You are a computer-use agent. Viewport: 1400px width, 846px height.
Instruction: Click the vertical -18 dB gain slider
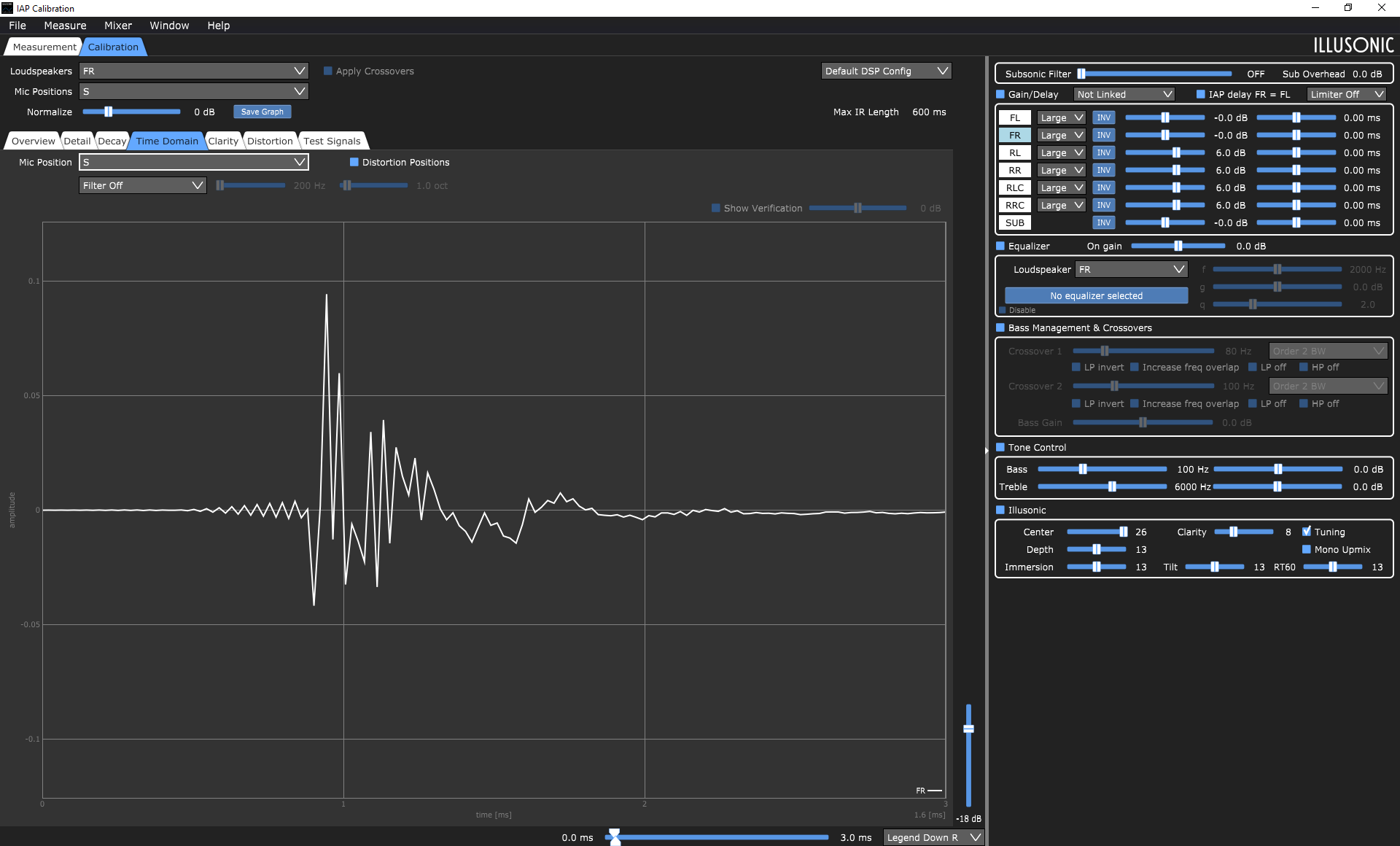point(968,755)
